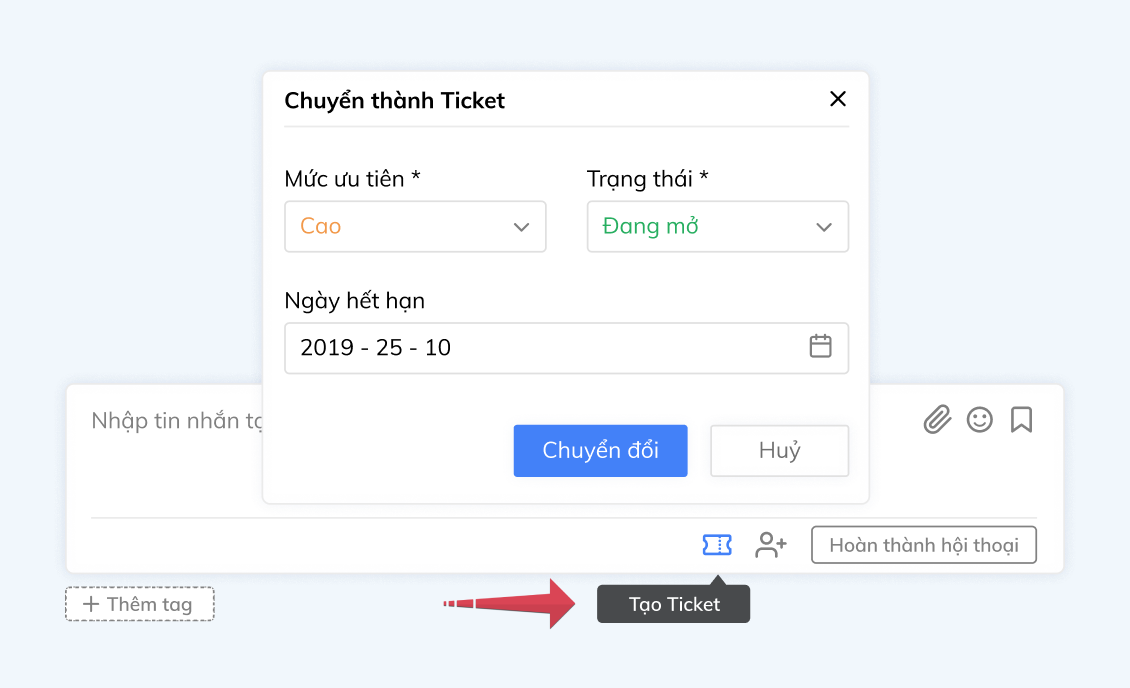The image size is (1130, 688).
Task: Click the Chuyển đổi button
Action: 600,451
